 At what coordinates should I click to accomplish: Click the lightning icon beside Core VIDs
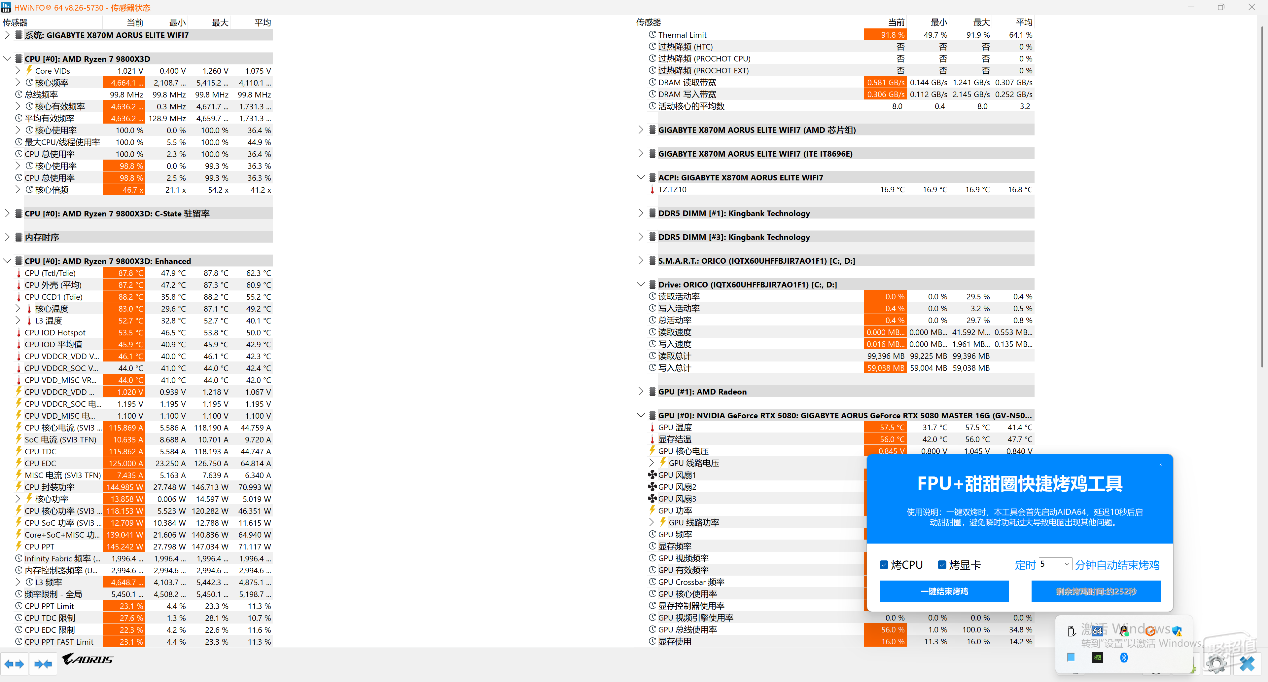pos(29,71)
